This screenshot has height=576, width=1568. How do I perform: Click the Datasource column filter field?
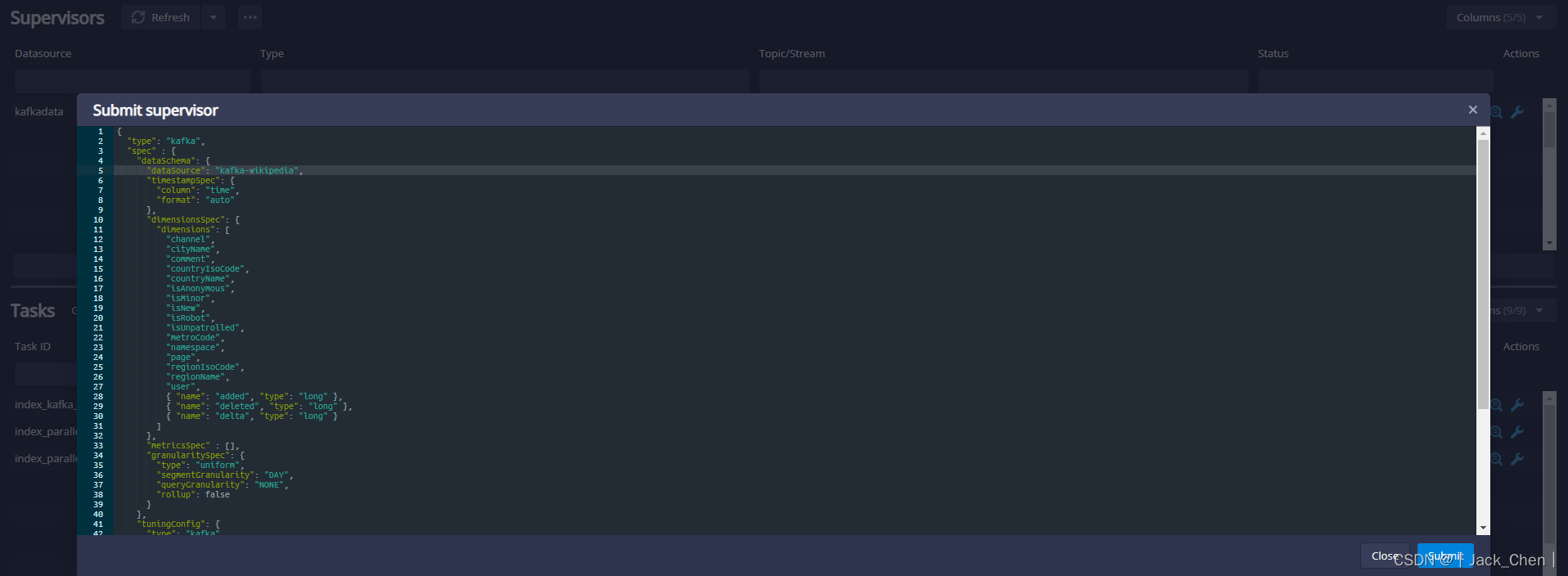(133, 80)
